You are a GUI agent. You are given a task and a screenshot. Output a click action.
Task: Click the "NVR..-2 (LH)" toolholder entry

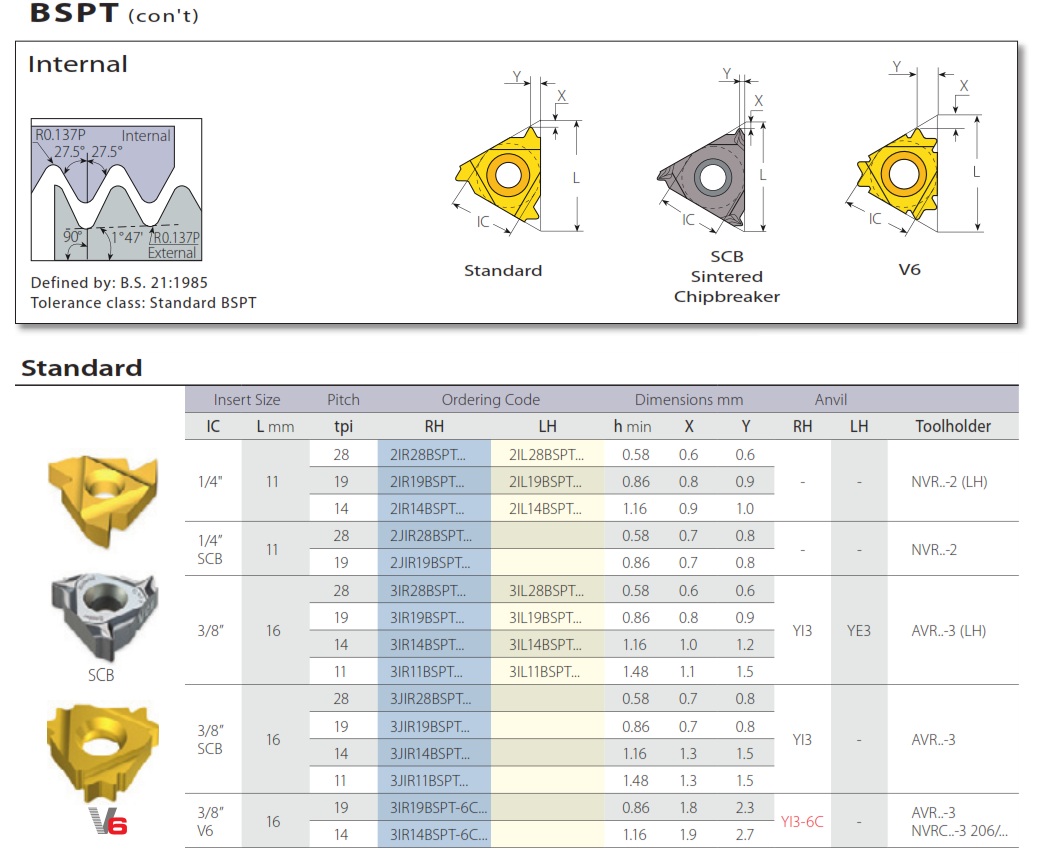pos(949,482)
